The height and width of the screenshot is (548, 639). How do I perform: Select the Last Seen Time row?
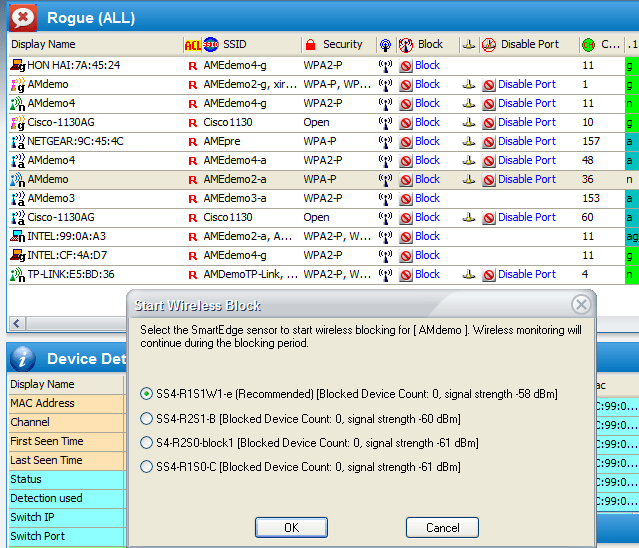pos(66,460)
